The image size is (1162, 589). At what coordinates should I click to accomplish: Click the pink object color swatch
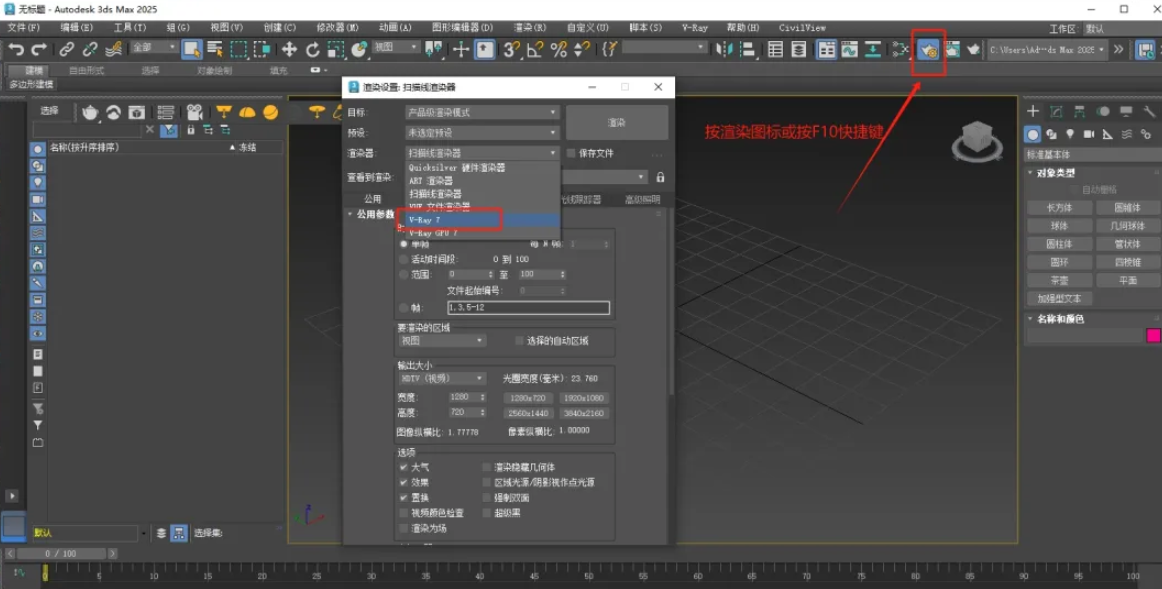pos(1153,336)
